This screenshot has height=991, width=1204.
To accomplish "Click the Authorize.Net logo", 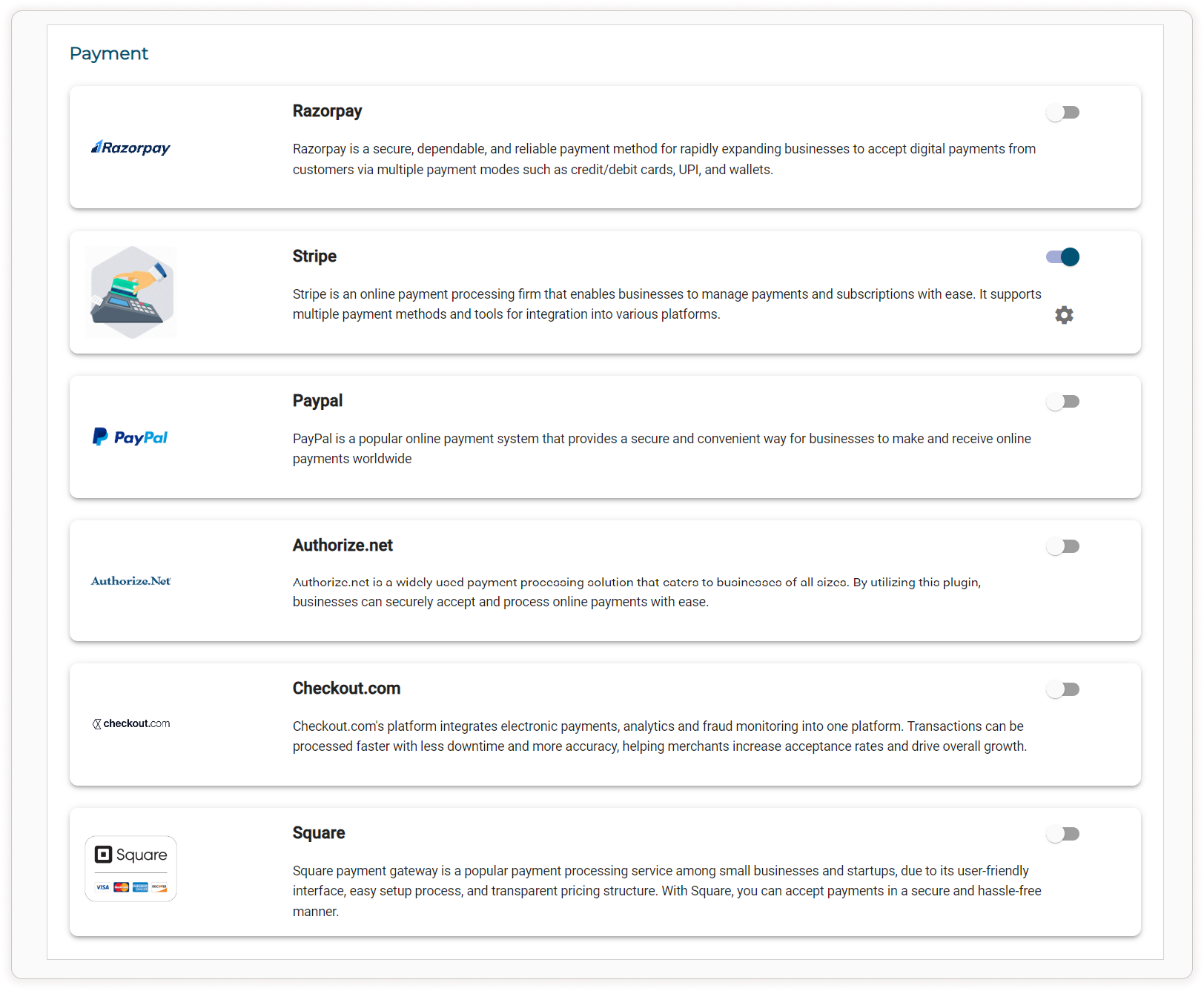I will [130, 581].
